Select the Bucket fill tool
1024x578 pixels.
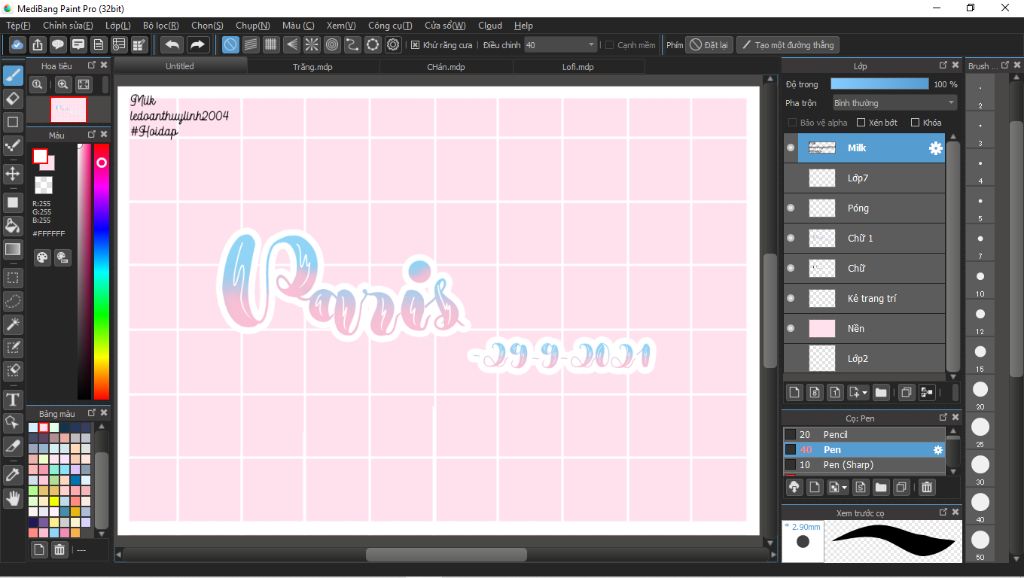tap(12, 226)
